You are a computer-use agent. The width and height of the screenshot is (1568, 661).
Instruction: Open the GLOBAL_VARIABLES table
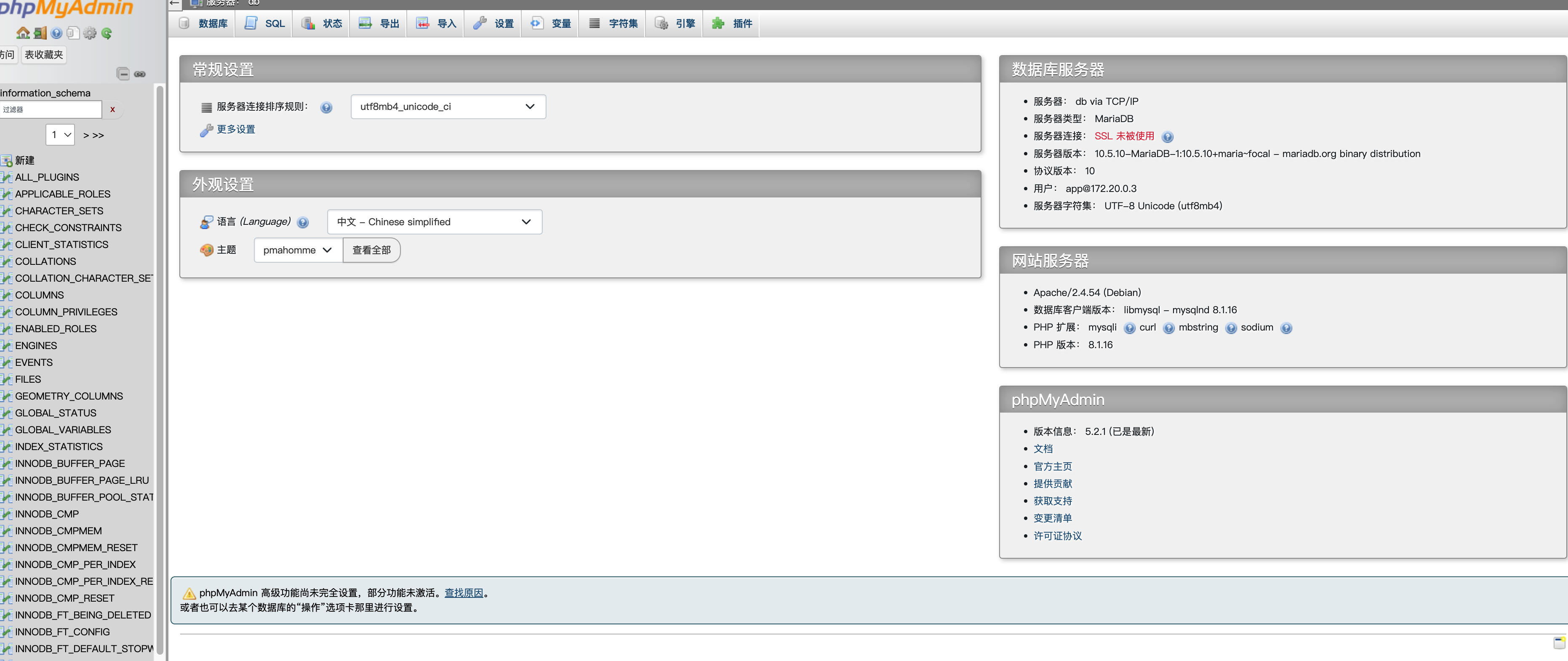click(x=63, y=430)
